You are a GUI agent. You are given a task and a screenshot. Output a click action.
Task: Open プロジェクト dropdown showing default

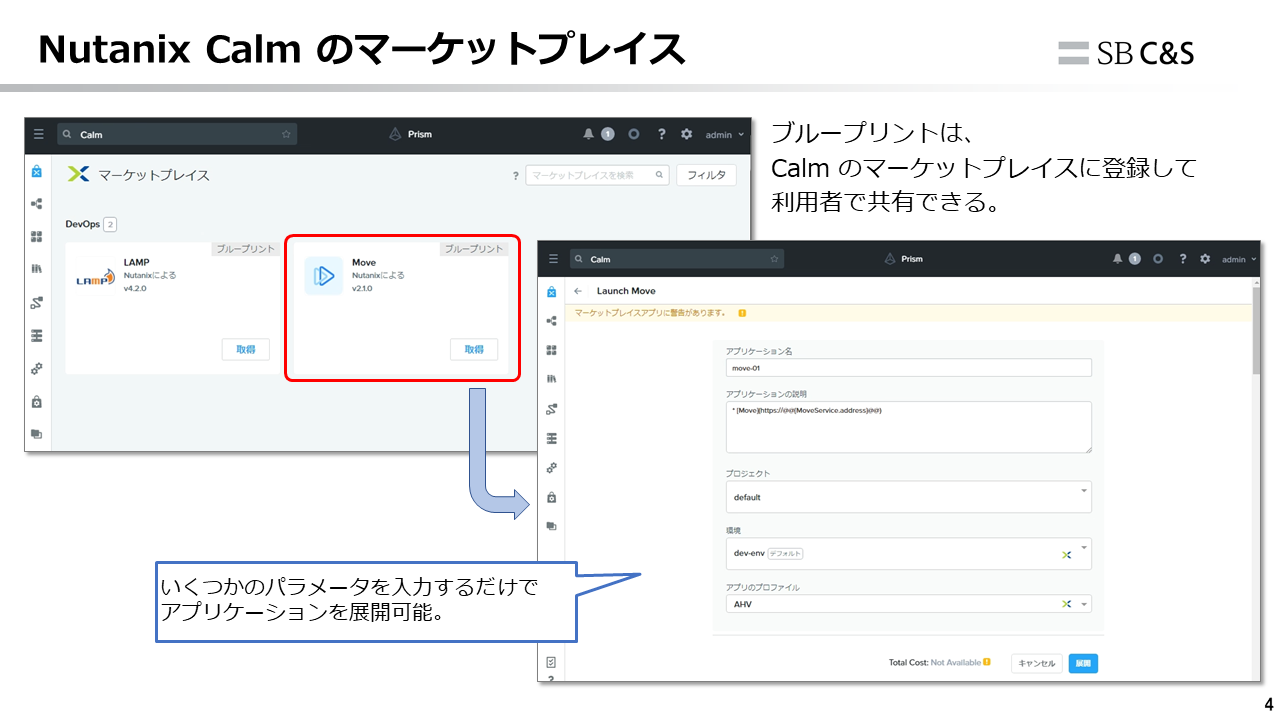(x=908, y=497)
